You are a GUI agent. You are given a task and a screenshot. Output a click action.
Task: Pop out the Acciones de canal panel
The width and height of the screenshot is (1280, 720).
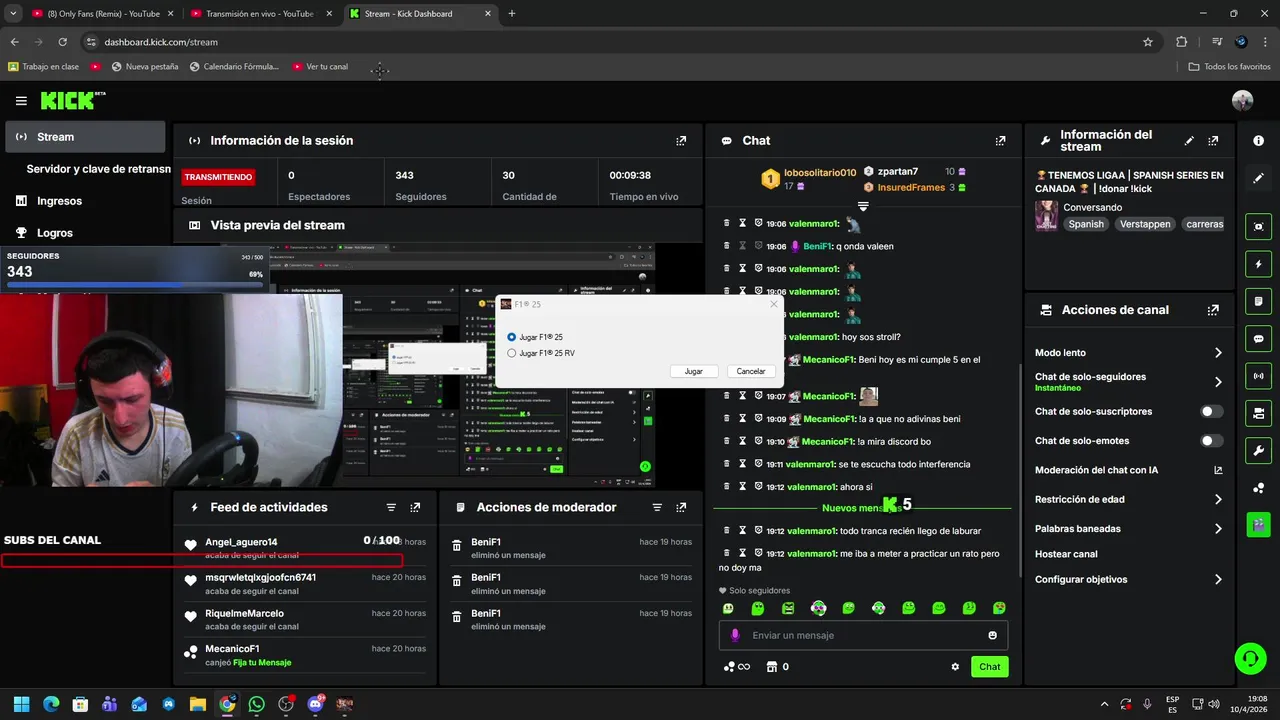click(x=1213, y=310)
